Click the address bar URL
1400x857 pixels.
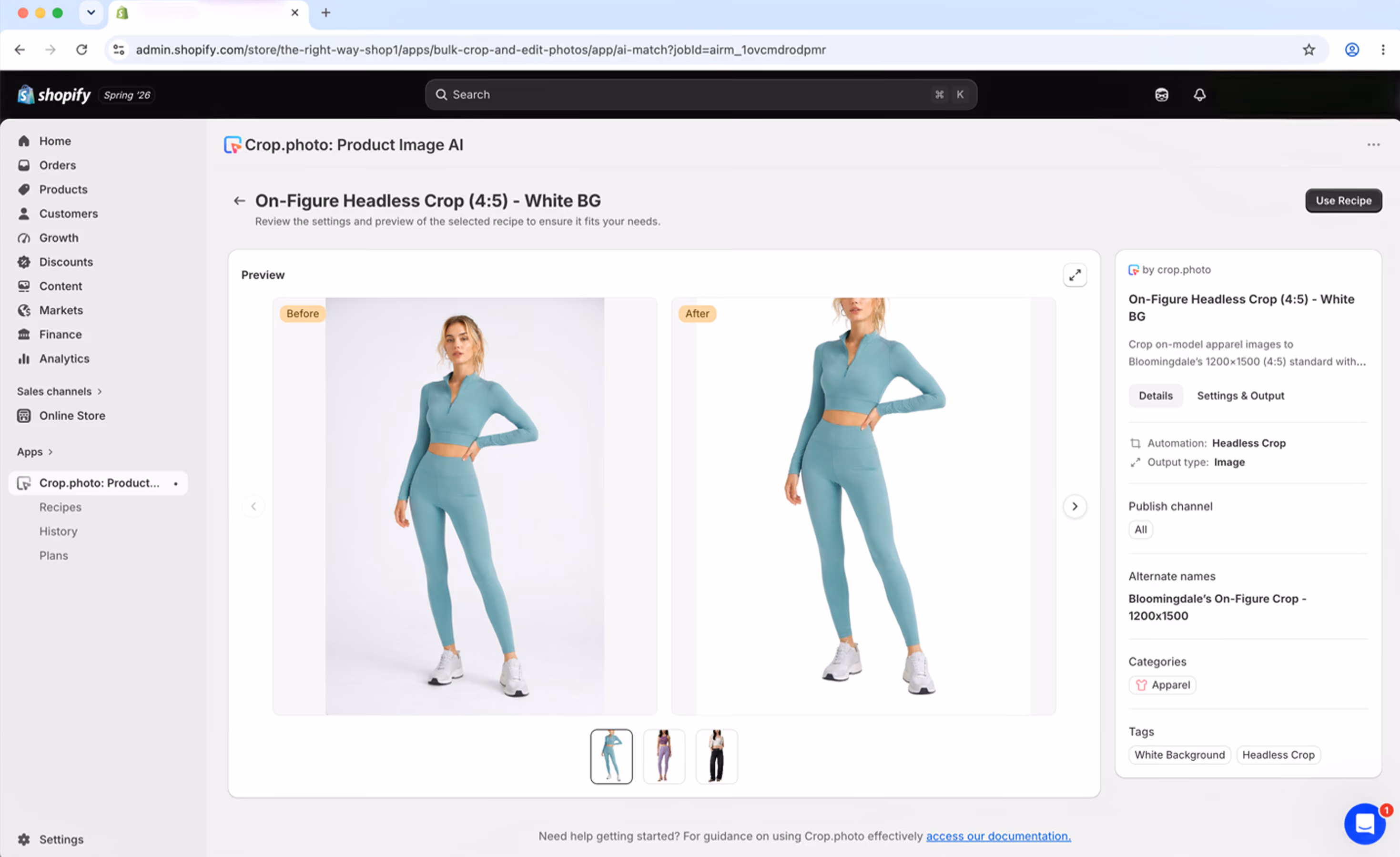[480, 50]
